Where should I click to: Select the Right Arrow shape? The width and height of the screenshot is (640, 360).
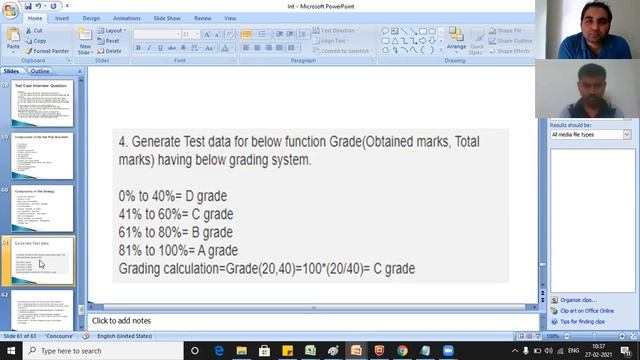coord(422,41)
